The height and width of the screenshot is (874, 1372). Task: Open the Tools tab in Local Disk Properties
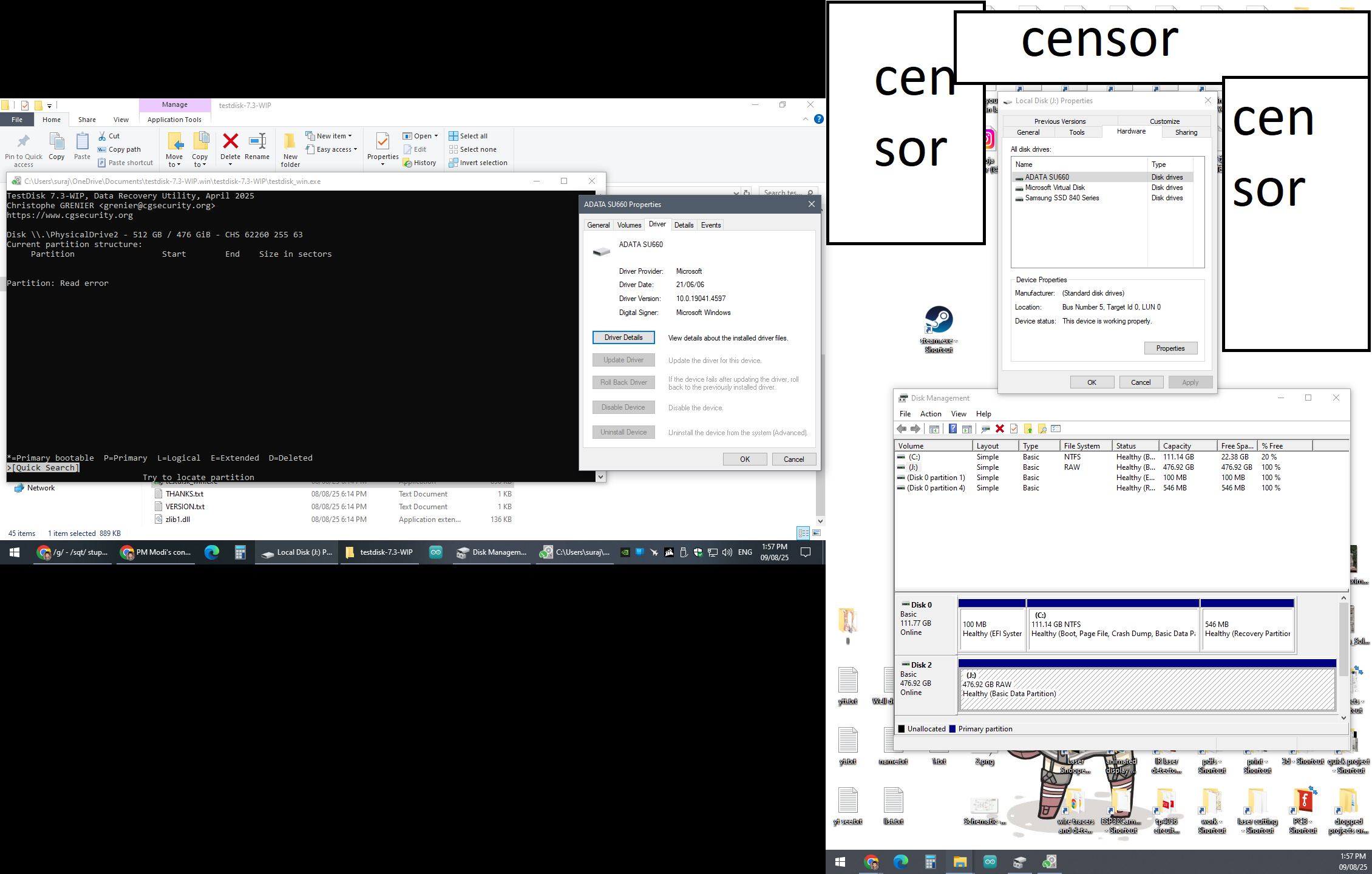[1076, 132]
